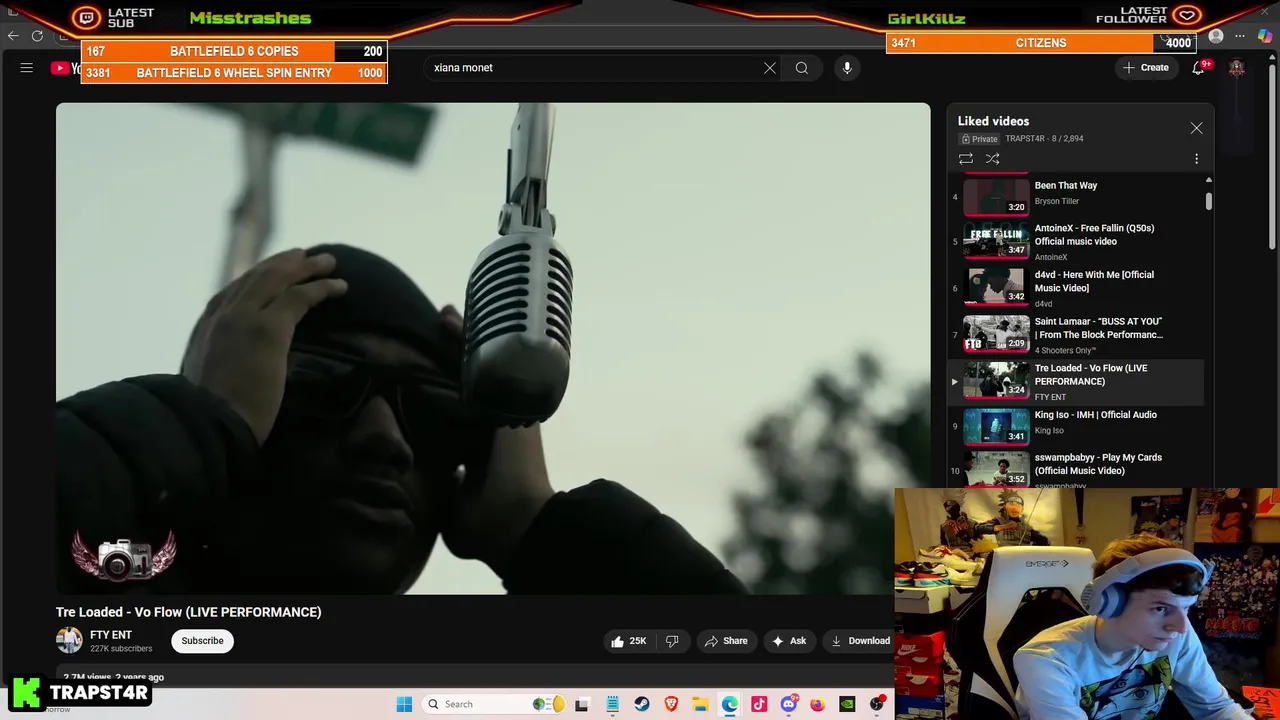The image size is (1280, 720).
Task: Open Notepad from the taskbar
Action: click(x=612, y=704)
